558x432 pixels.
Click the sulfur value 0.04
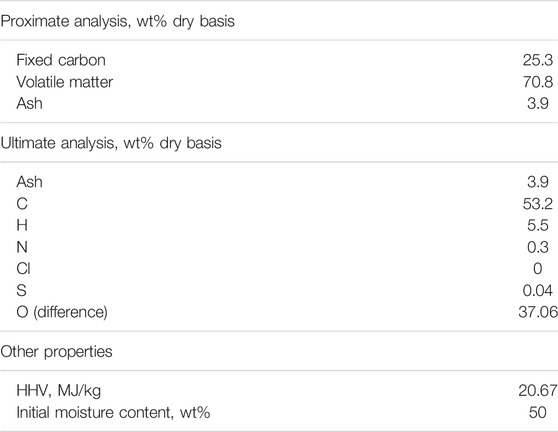(x=538, y=290)
